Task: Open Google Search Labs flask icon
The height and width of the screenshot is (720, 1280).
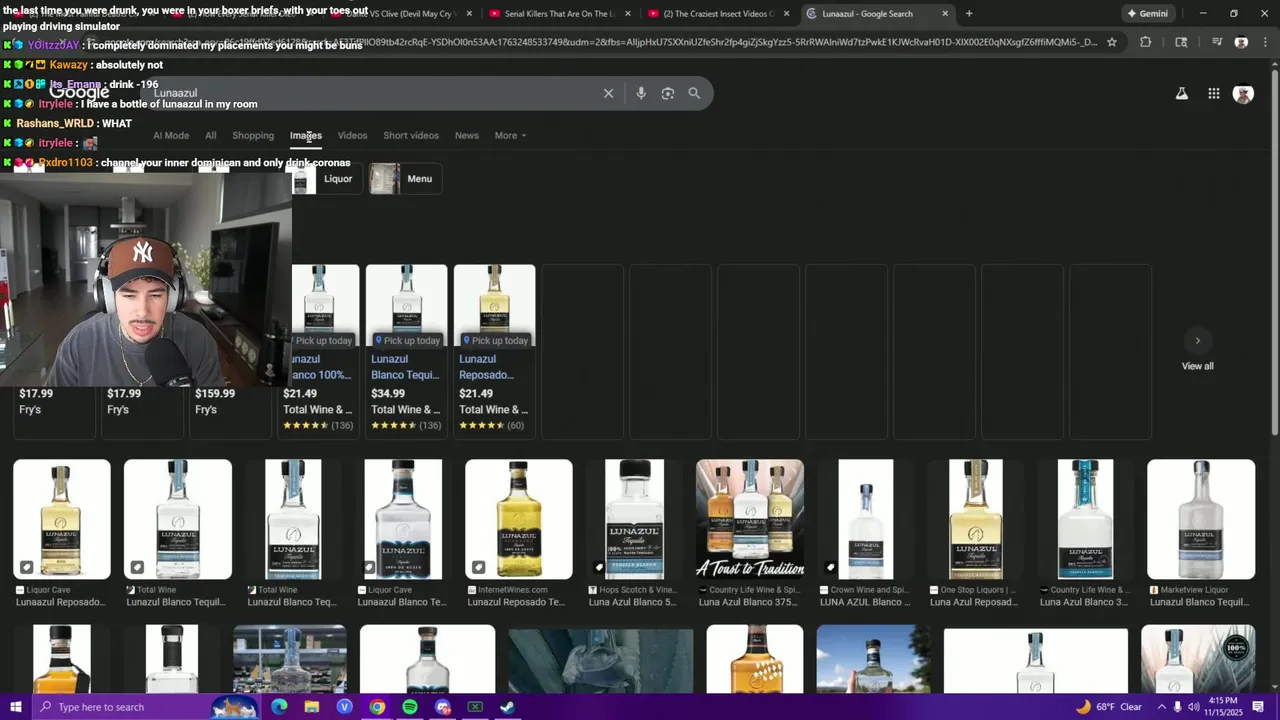Action: [1181, 93]
